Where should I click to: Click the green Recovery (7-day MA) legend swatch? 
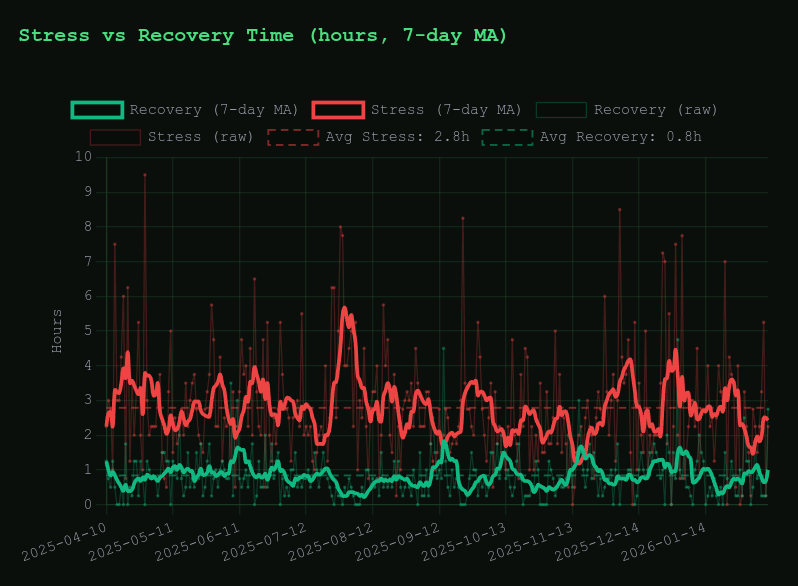[97, 110]
